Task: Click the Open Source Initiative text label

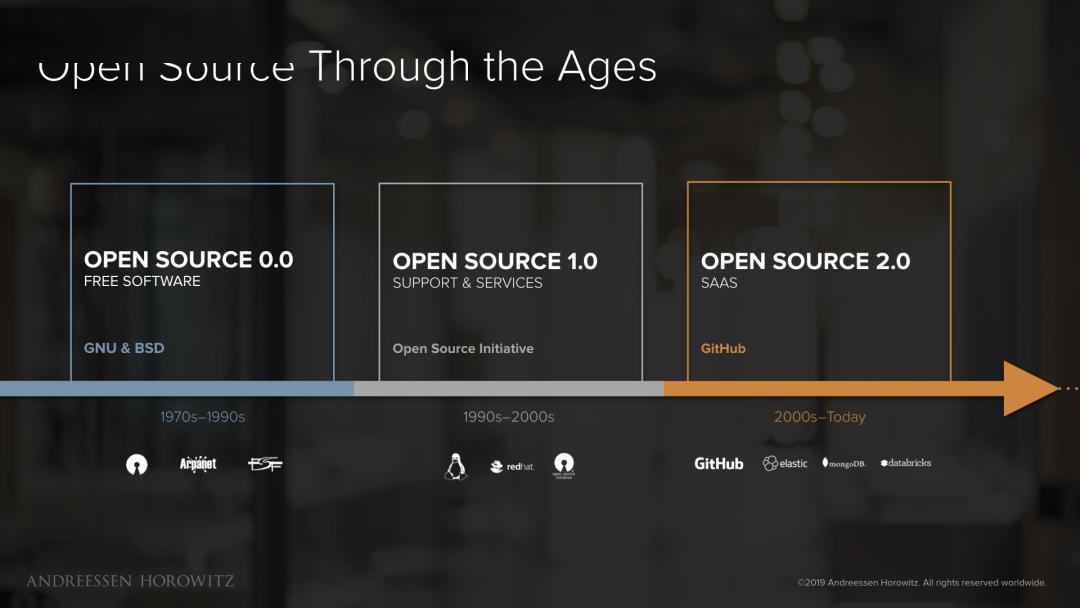Action: point(463,348)
